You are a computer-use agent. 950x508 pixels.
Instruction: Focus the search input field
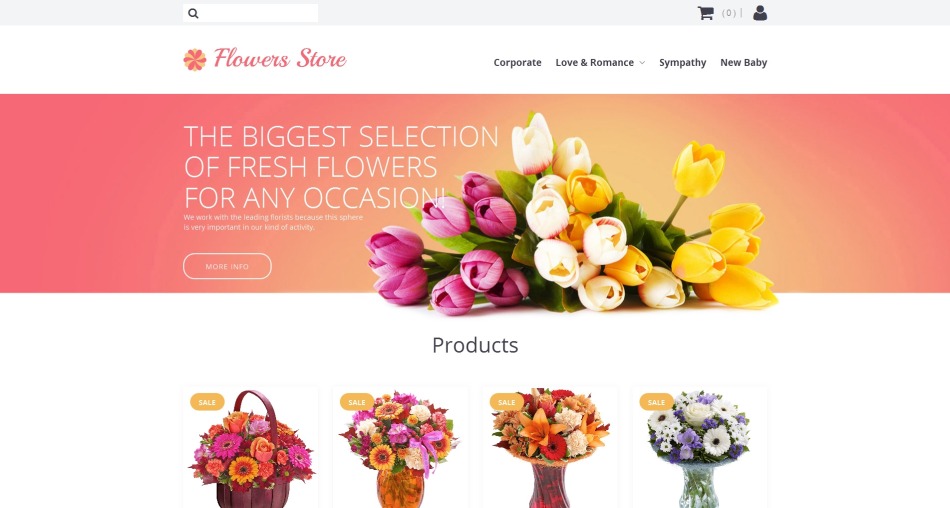(257, 13)
